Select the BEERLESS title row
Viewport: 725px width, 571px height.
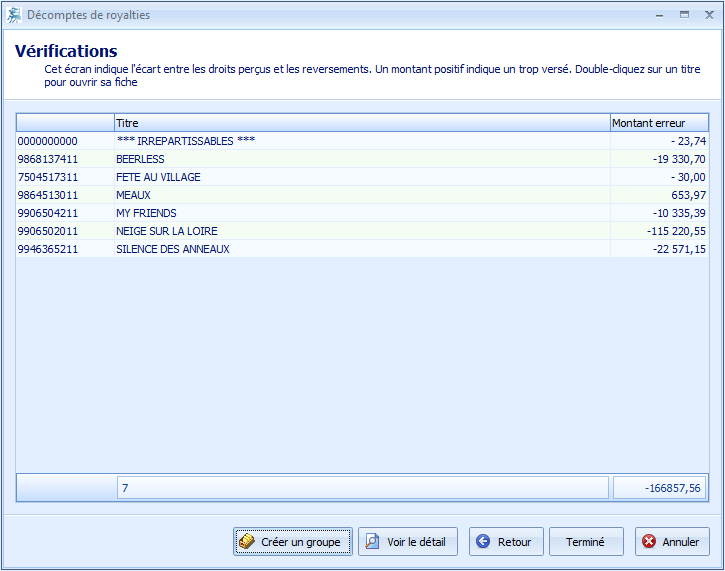point(140,159)
